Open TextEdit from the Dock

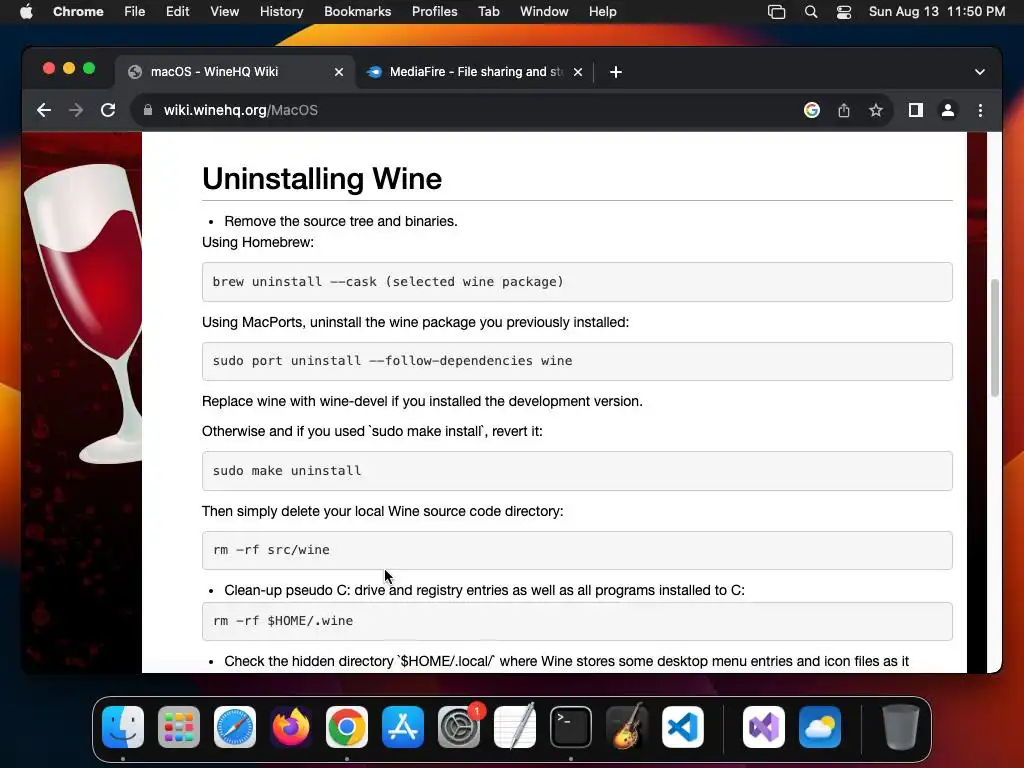[x=515, y=727]
